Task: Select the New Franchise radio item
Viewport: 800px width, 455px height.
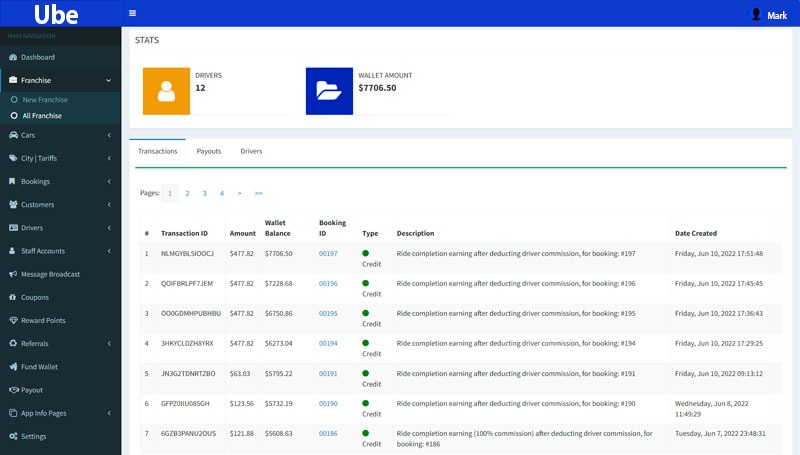Action: coord(14,100)
